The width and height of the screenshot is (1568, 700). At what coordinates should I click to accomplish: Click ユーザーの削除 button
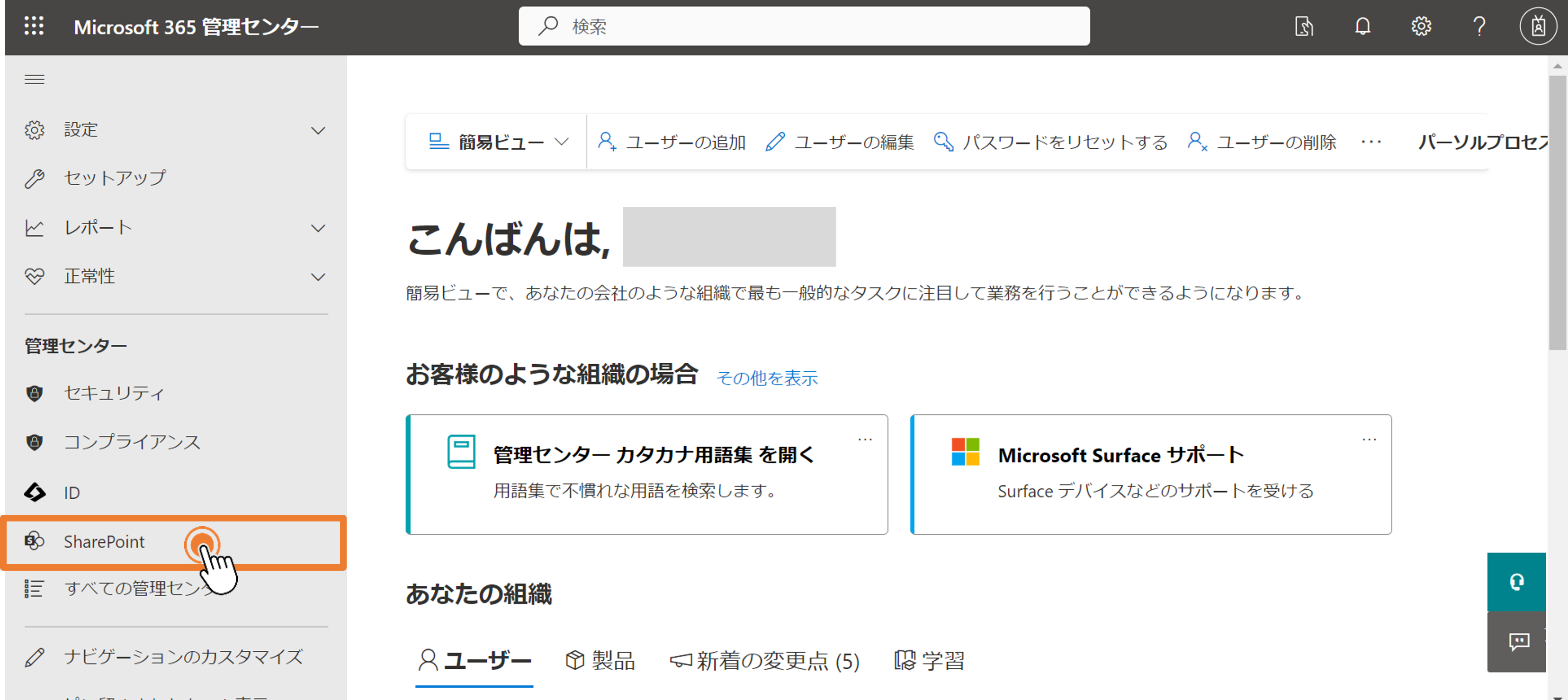(1262, 142)
